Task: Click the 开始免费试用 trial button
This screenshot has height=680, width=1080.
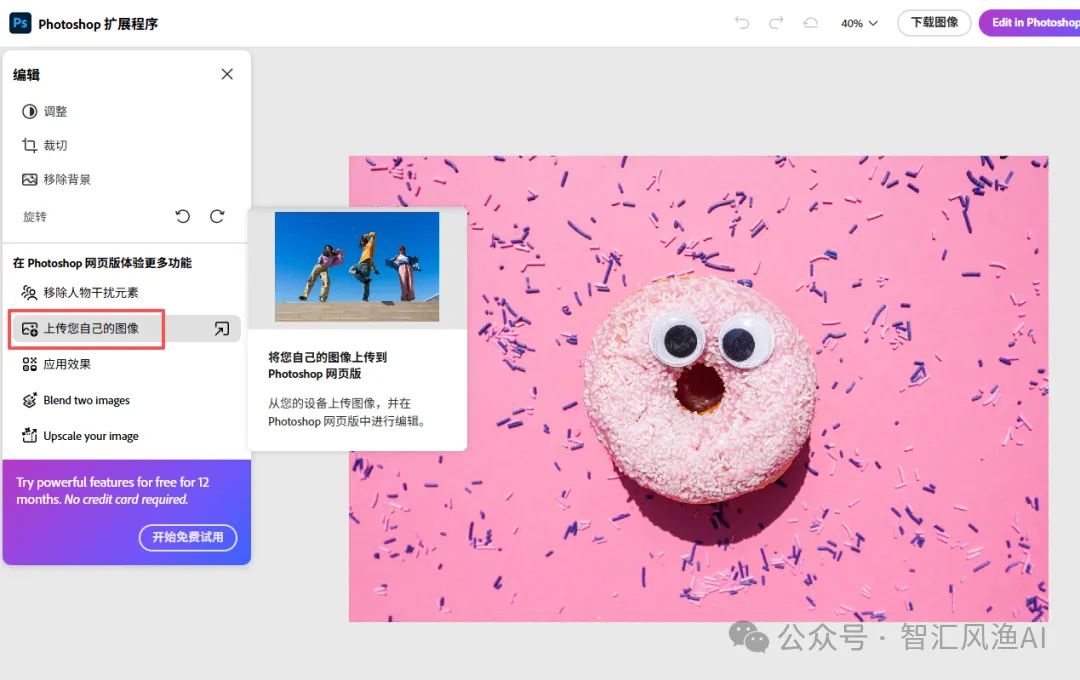Action: point(188,537)
